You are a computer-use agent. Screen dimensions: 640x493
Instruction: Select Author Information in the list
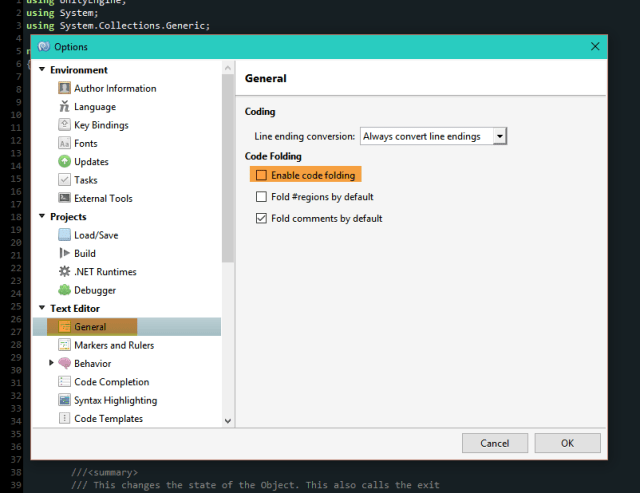click(115, 89)
